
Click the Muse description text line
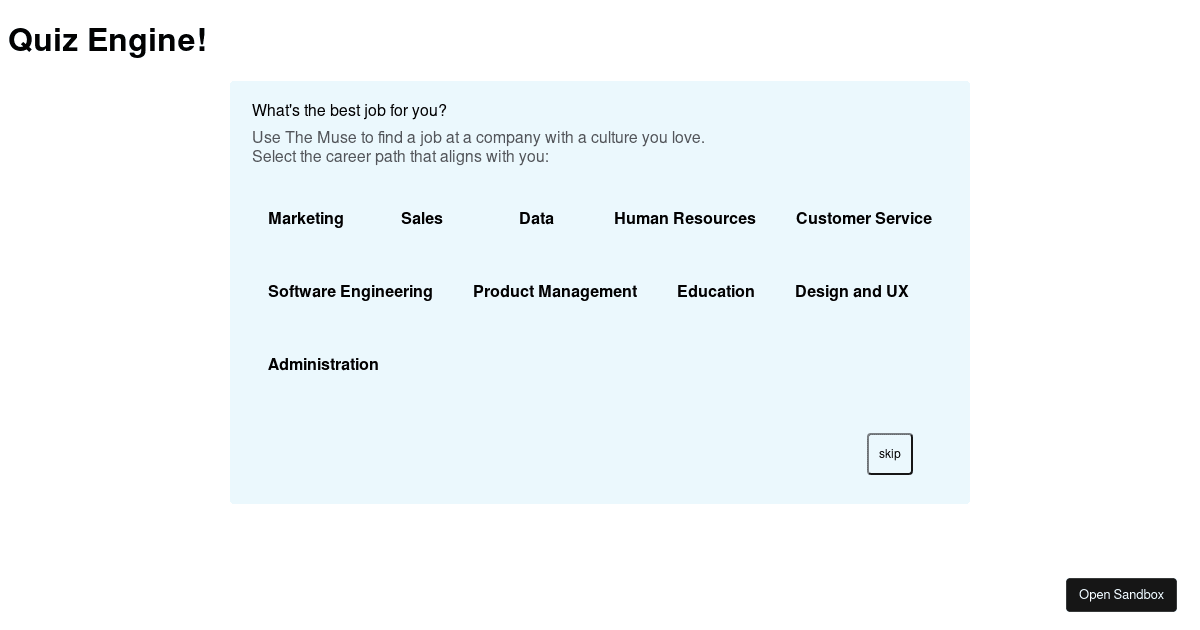(x=478, y=138)
